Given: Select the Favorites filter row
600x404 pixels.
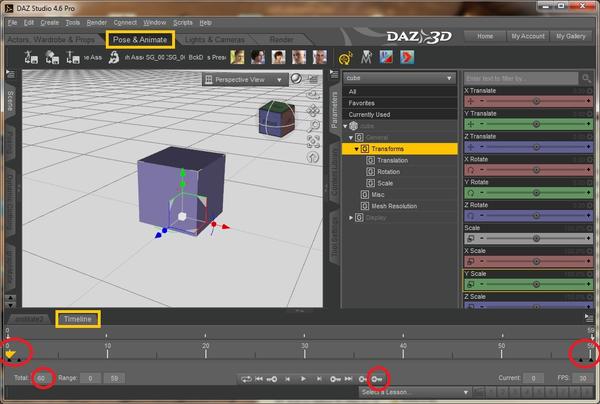Looking at the screenshot, I should 400,103.
